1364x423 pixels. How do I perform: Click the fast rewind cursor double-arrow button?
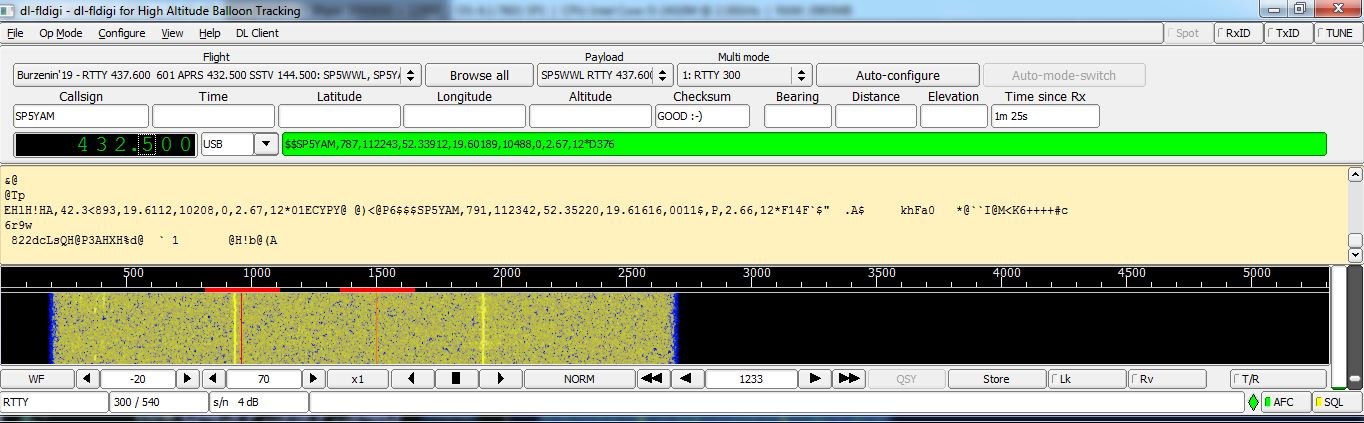tap(653, 379)
